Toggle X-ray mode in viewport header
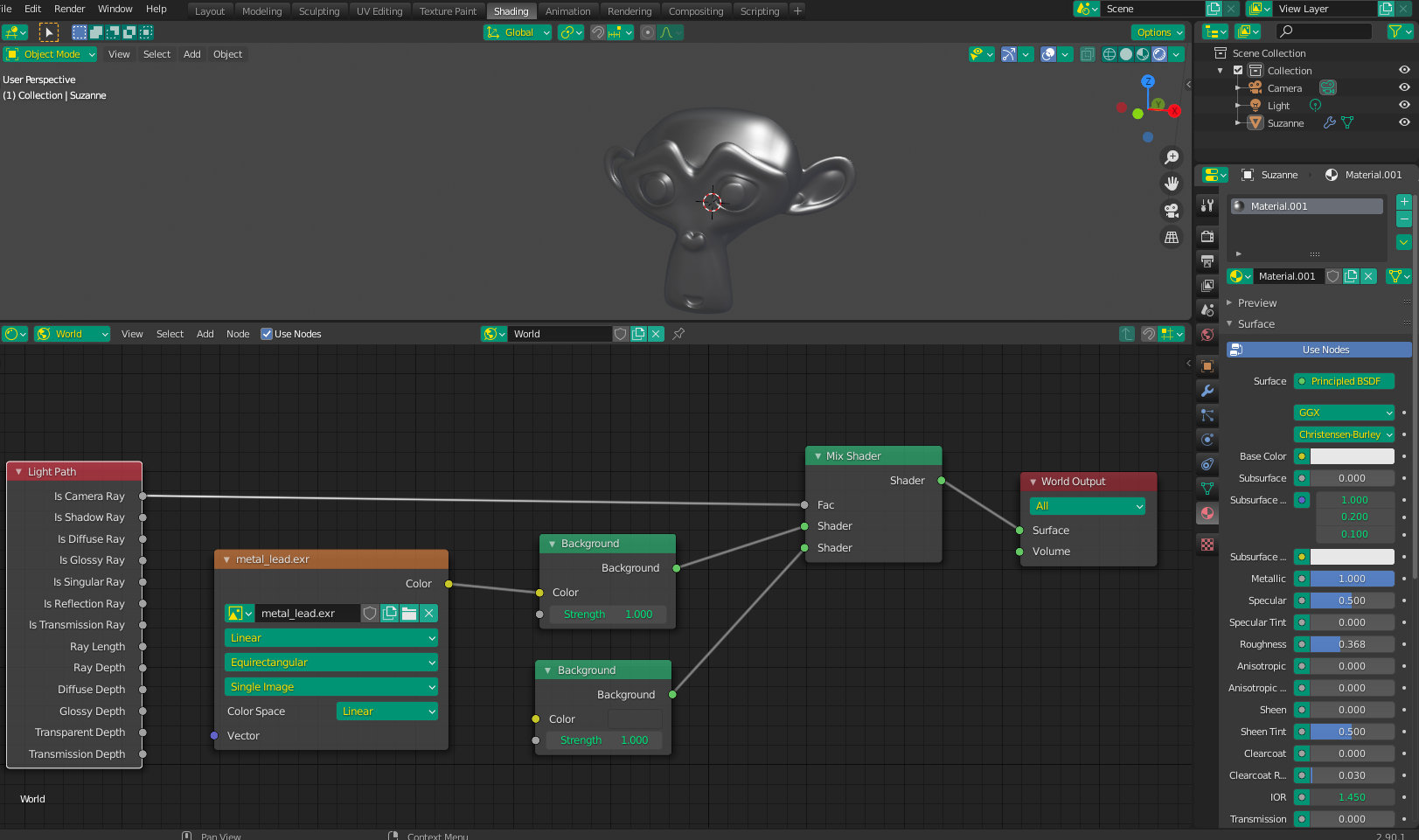Screen dimensions: 1419x840 tap(1087, 54)
